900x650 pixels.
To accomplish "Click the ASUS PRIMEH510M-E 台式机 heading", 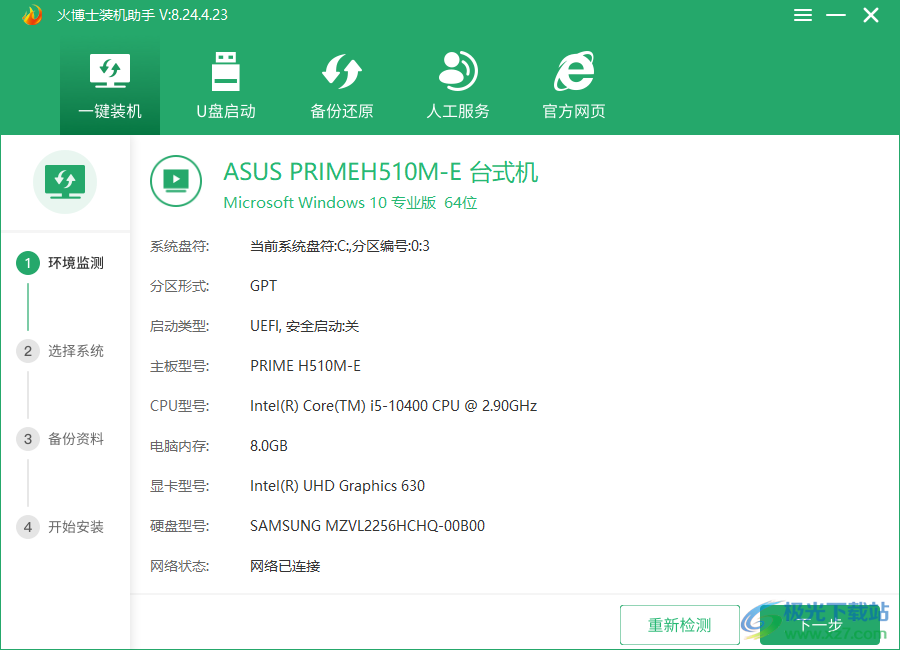I will pyautogui.click(x=380, y=172).
